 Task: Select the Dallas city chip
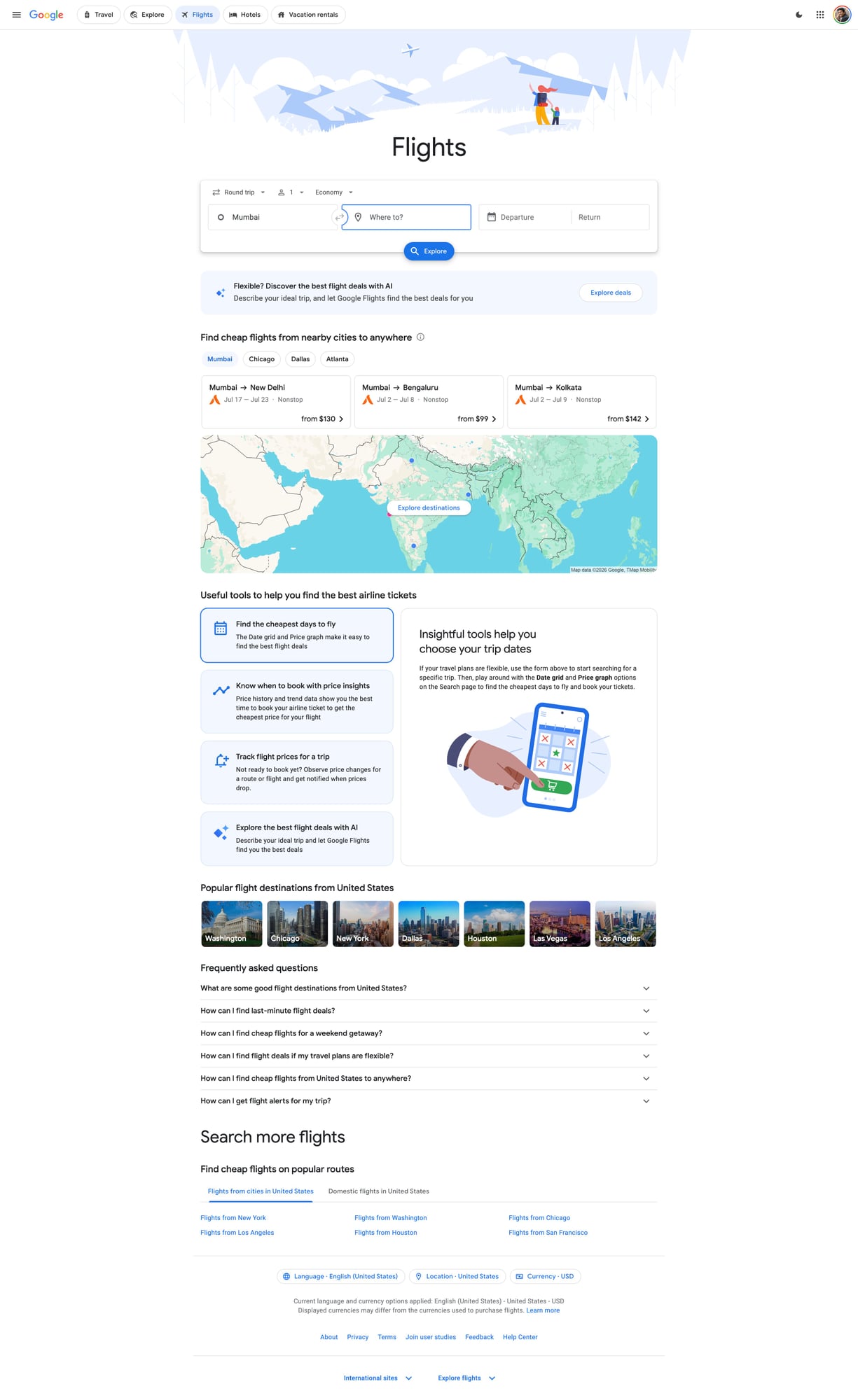point(300,359)
